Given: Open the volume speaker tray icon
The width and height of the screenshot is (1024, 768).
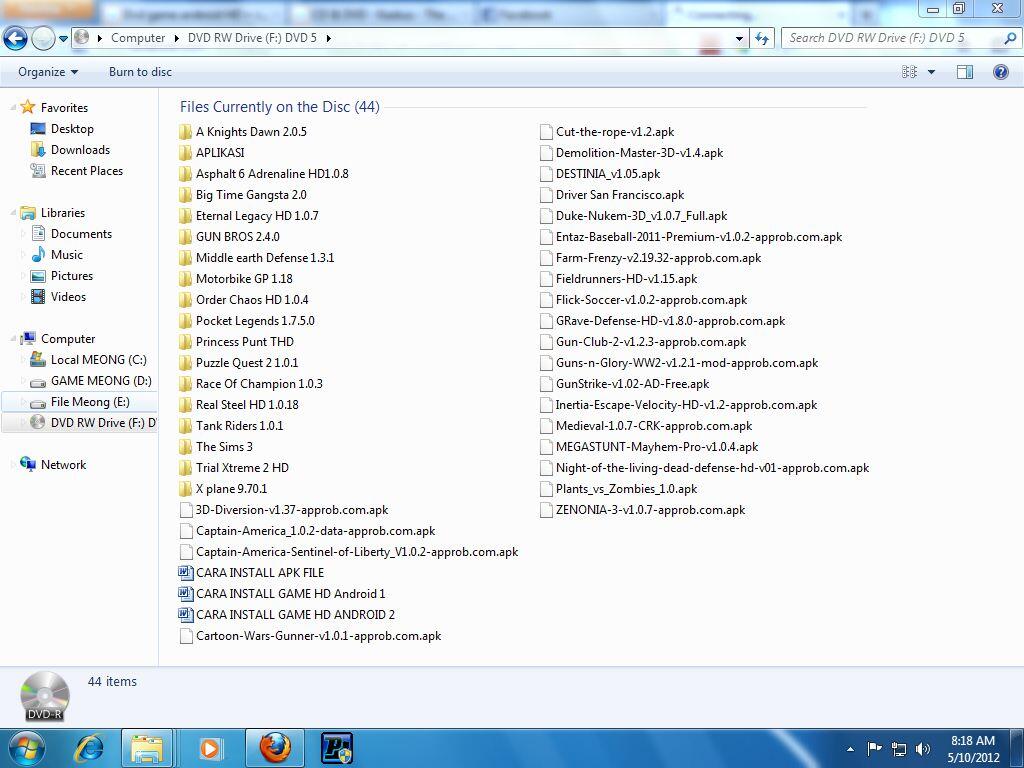Looking at the screenshot, I should coord(923,749).
